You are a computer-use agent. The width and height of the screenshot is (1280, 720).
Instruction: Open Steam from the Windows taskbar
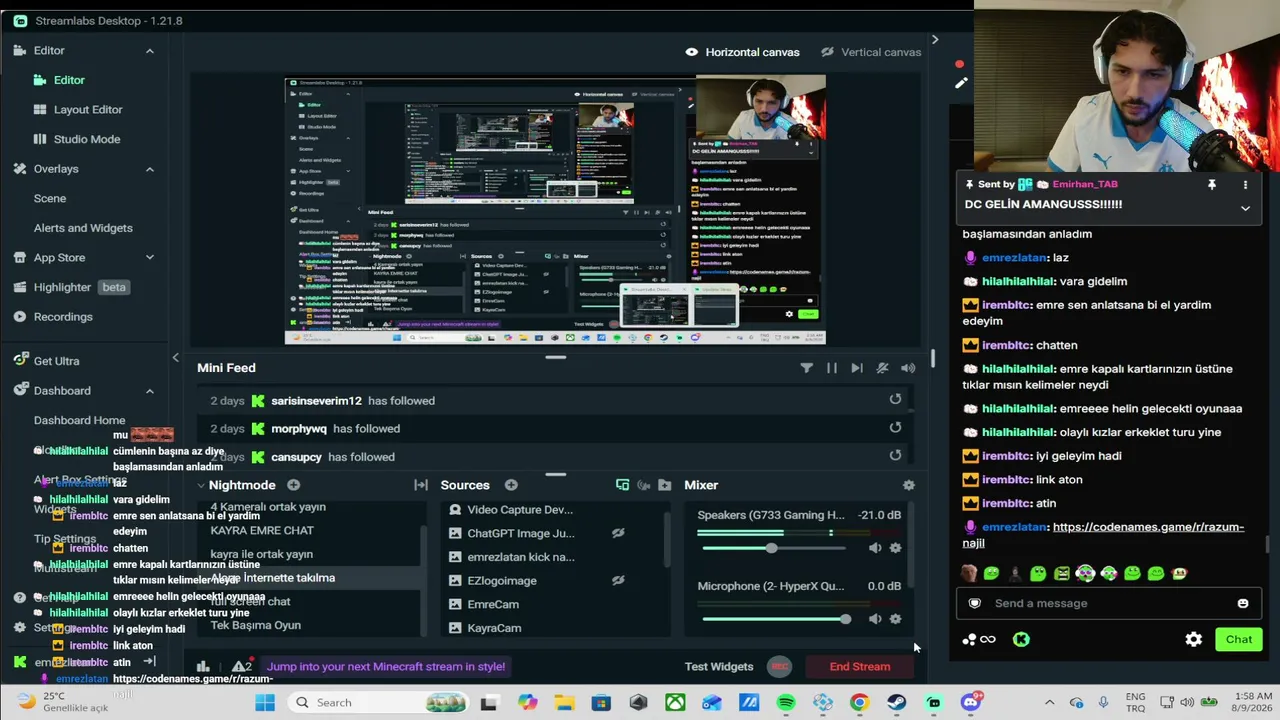pyautogui.click(x=897, y=703)
